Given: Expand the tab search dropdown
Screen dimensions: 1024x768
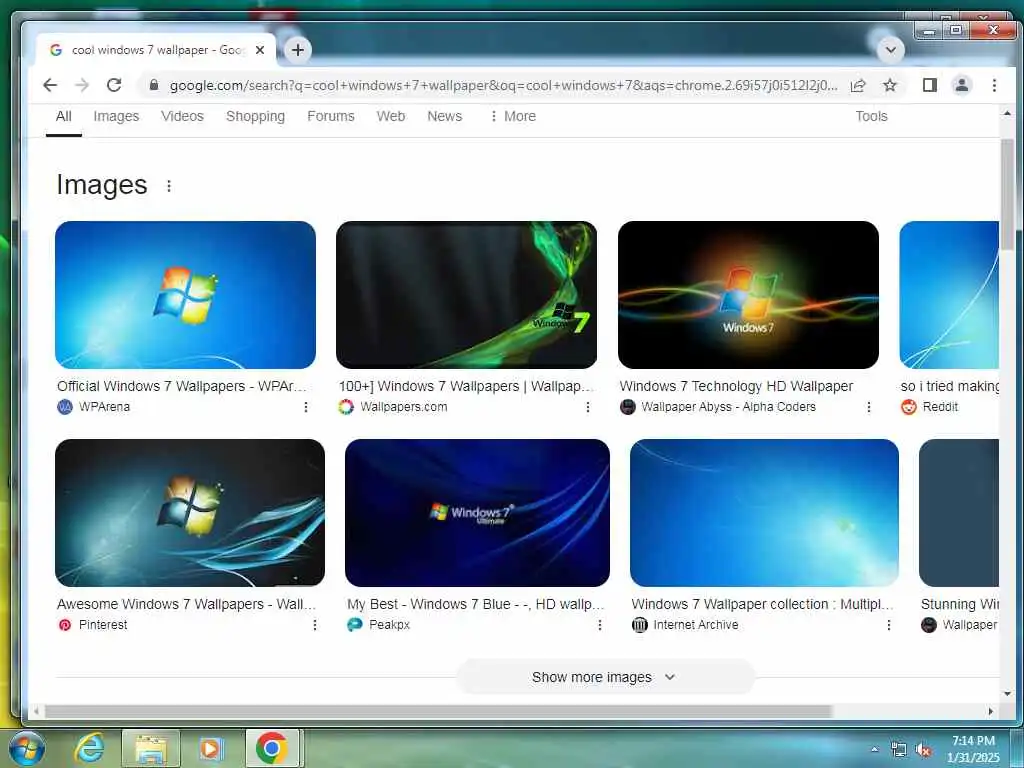Looking at the screenshot, I should [890, 50].
